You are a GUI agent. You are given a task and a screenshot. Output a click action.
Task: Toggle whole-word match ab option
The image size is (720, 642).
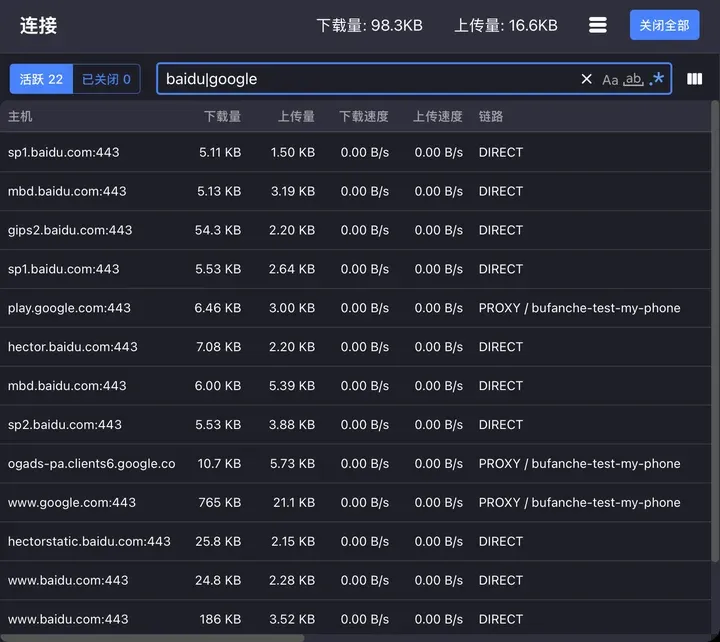coord(633,79)
